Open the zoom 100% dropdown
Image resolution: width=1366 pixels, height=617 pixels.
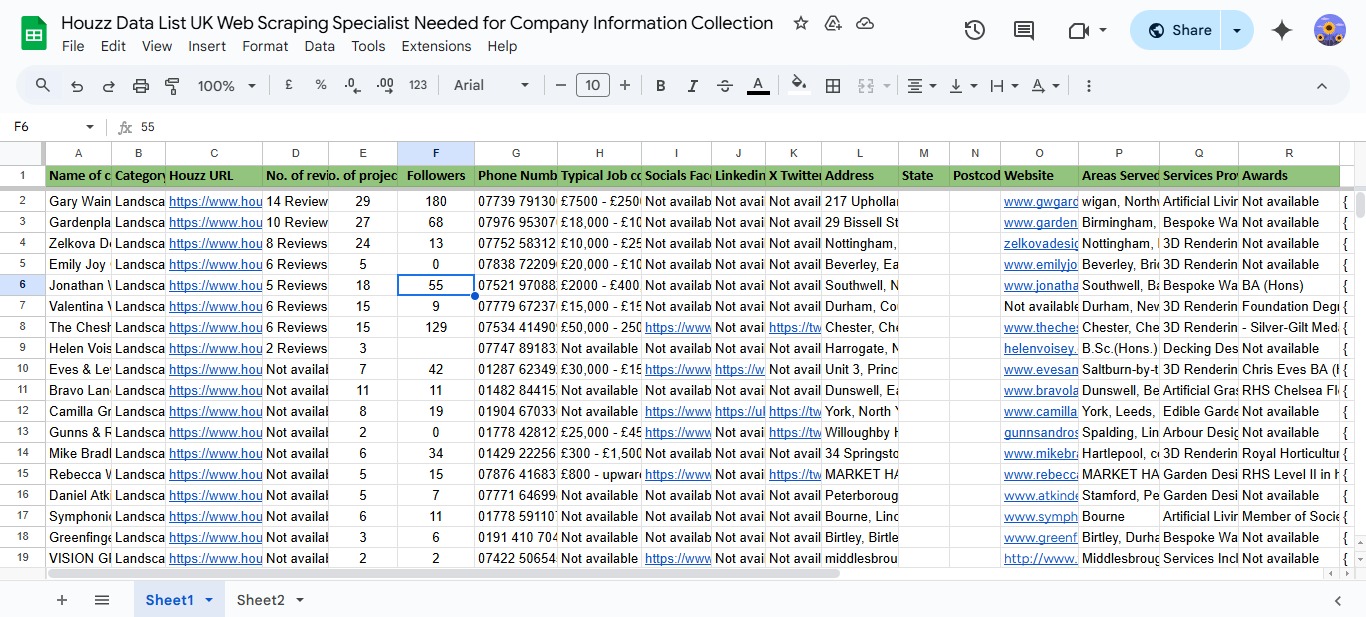click(x=227, y=86)
